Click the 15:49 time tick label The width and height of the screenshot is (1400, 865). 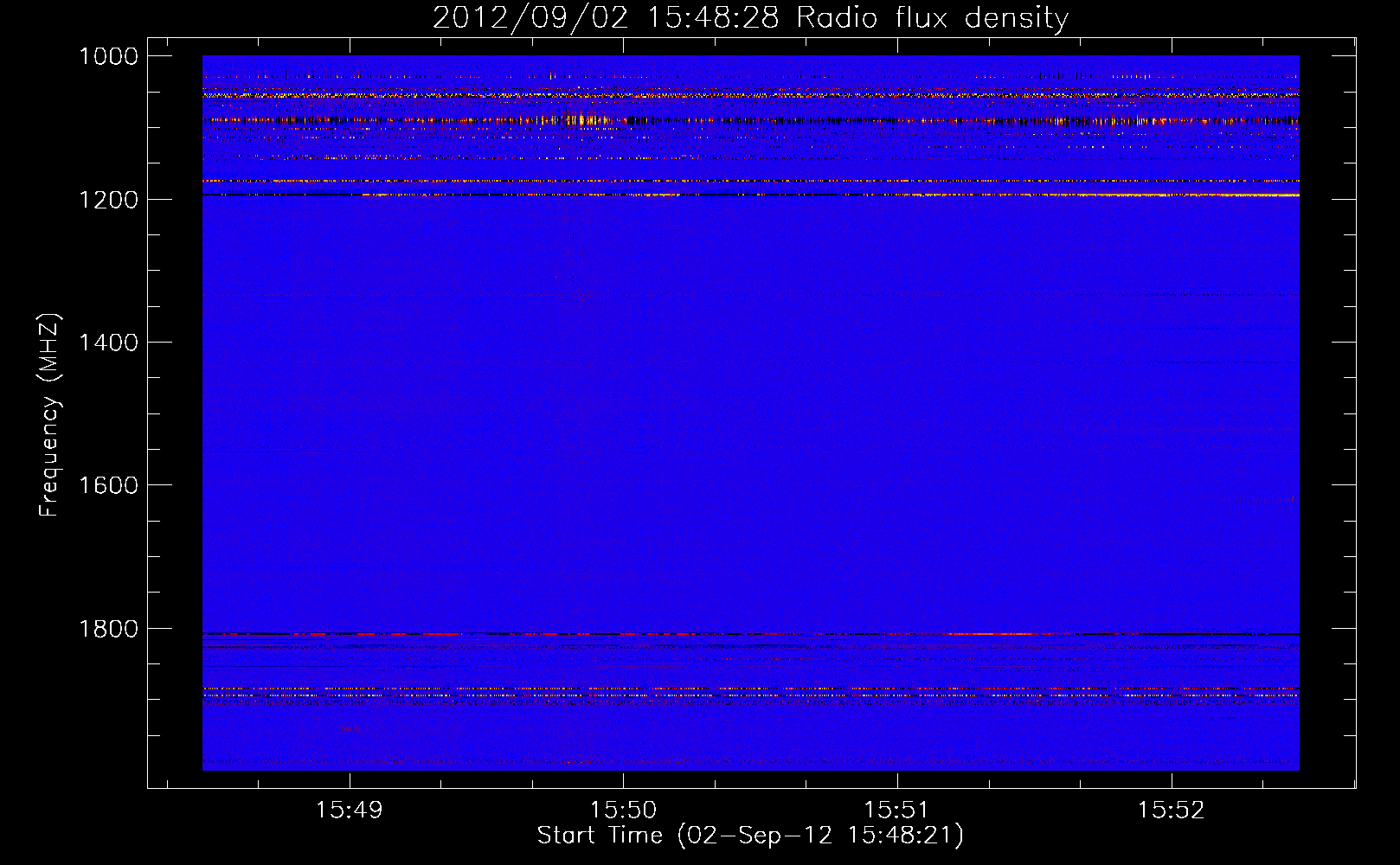(349, 811)
